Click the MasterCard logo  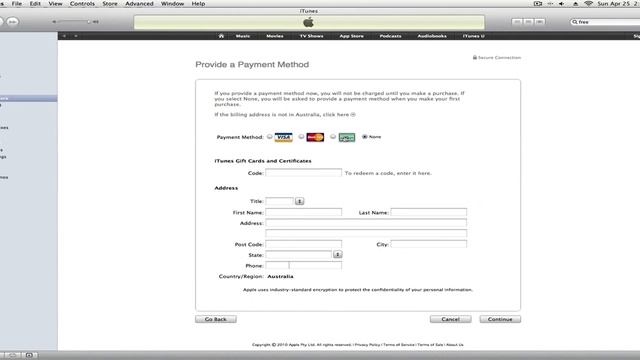click(x=315, y=137)
